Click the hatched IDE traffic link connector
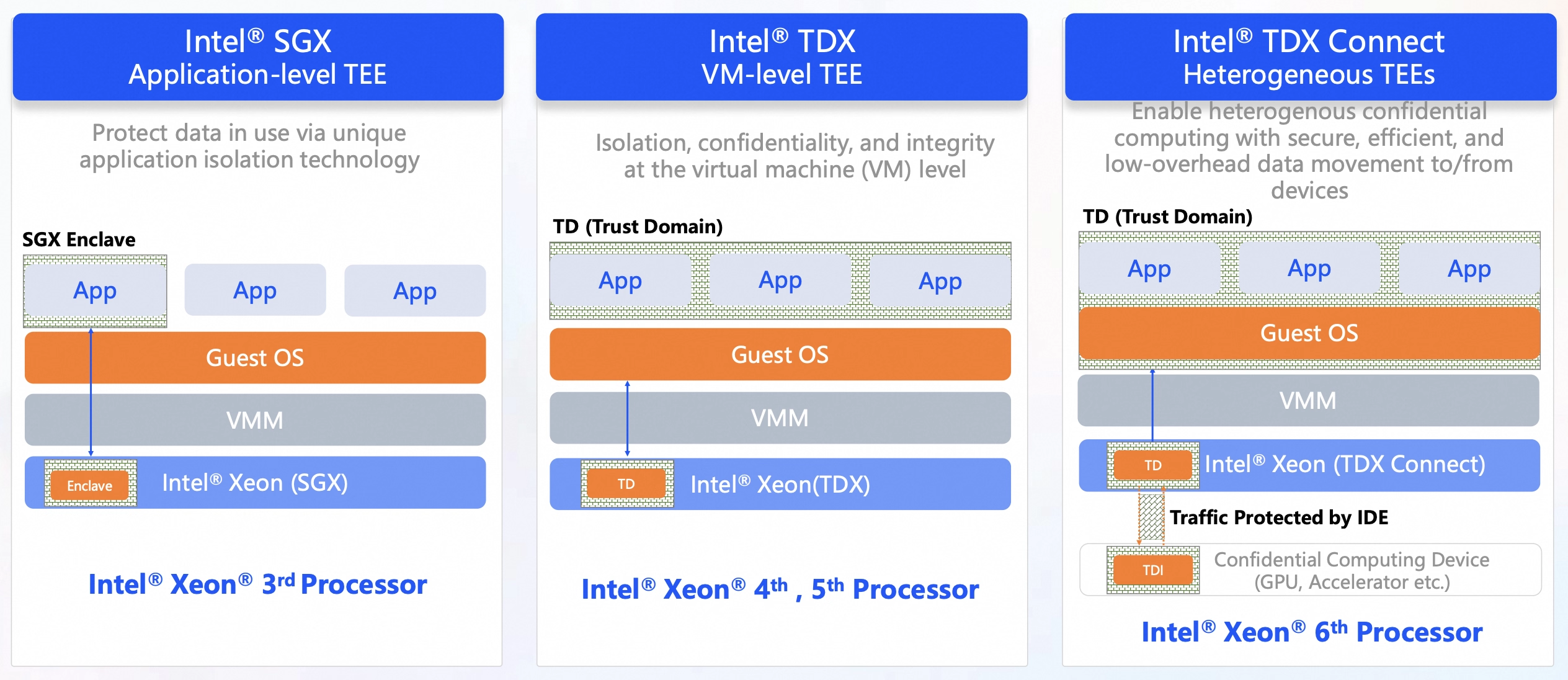 (1151, 517)
